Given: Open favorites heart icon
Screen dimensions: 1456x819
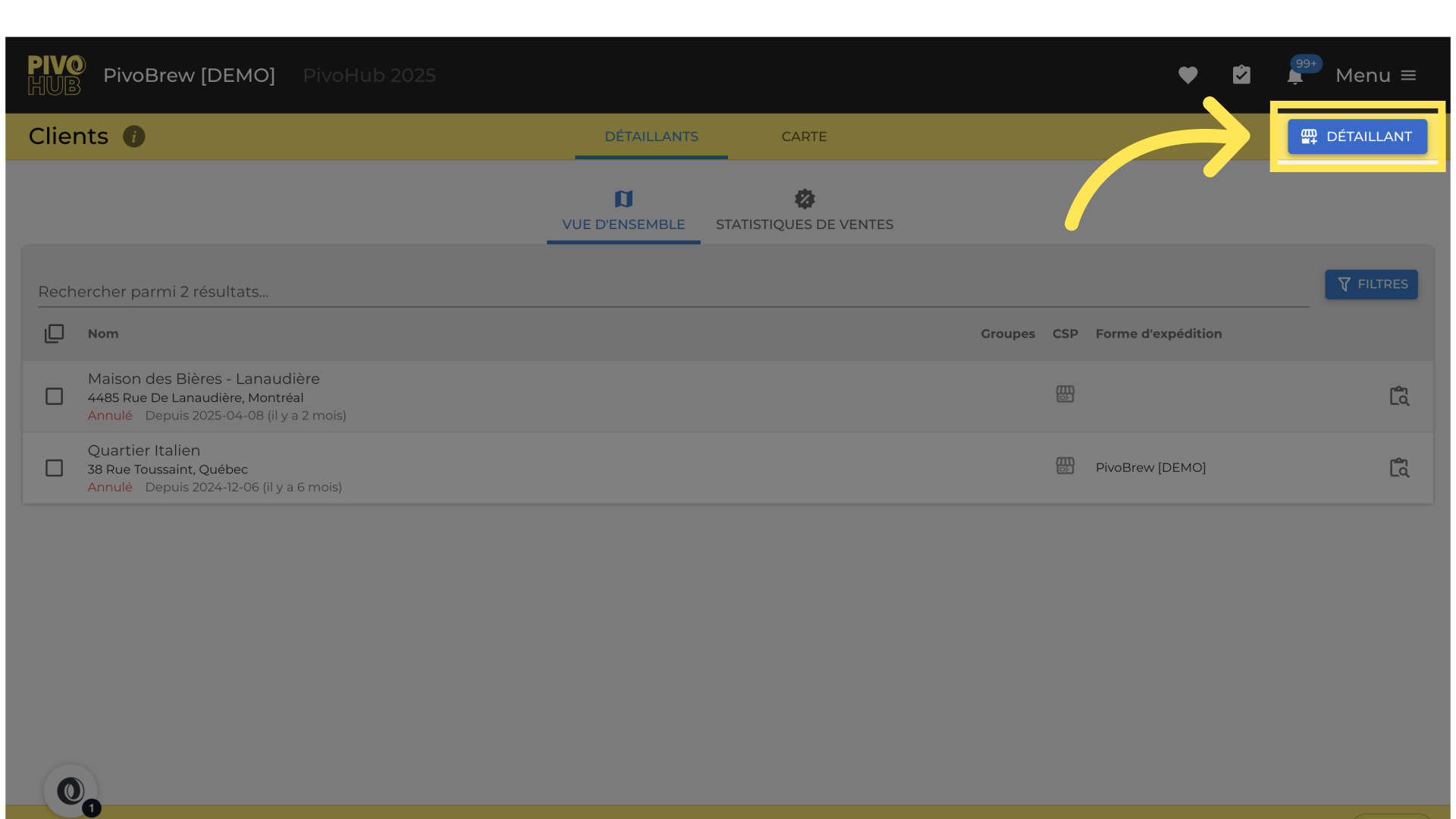Looking at the screenshot, I should 1188,75.
